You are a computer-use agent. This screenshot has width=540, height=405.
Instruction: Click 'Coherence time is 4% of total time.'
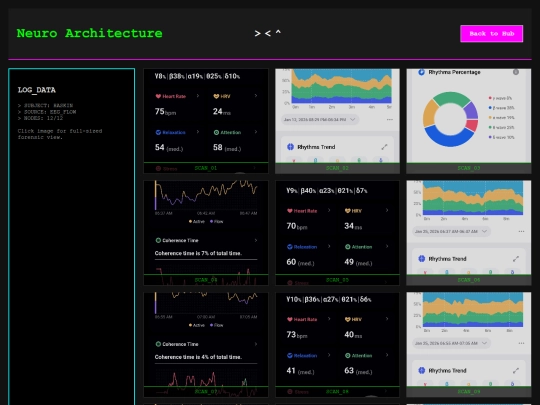[x=198, y=357]
